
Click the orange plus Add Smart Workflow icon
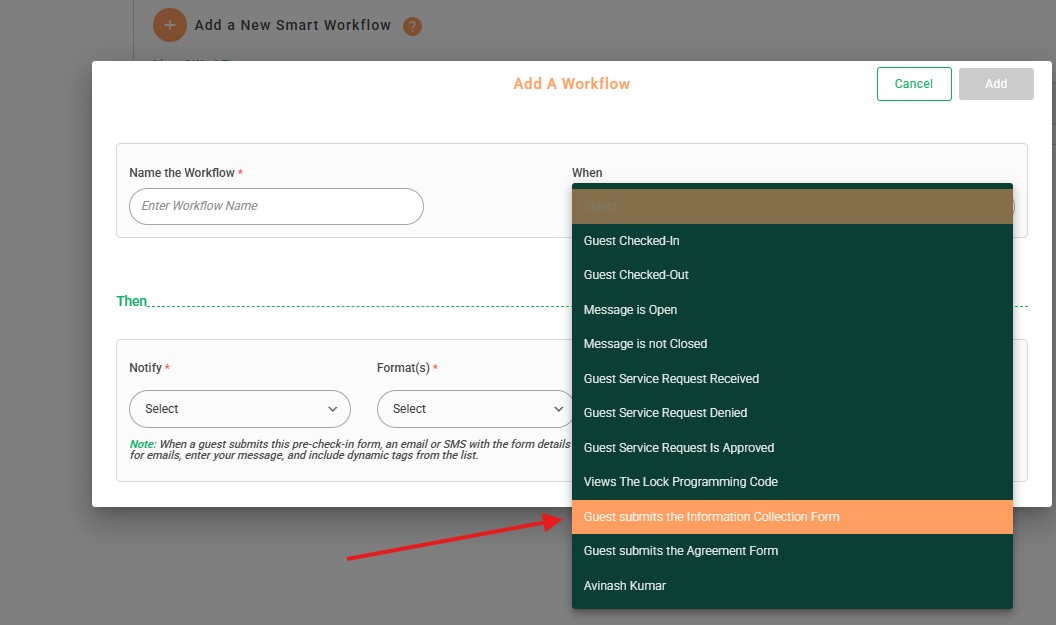[170, 25]
